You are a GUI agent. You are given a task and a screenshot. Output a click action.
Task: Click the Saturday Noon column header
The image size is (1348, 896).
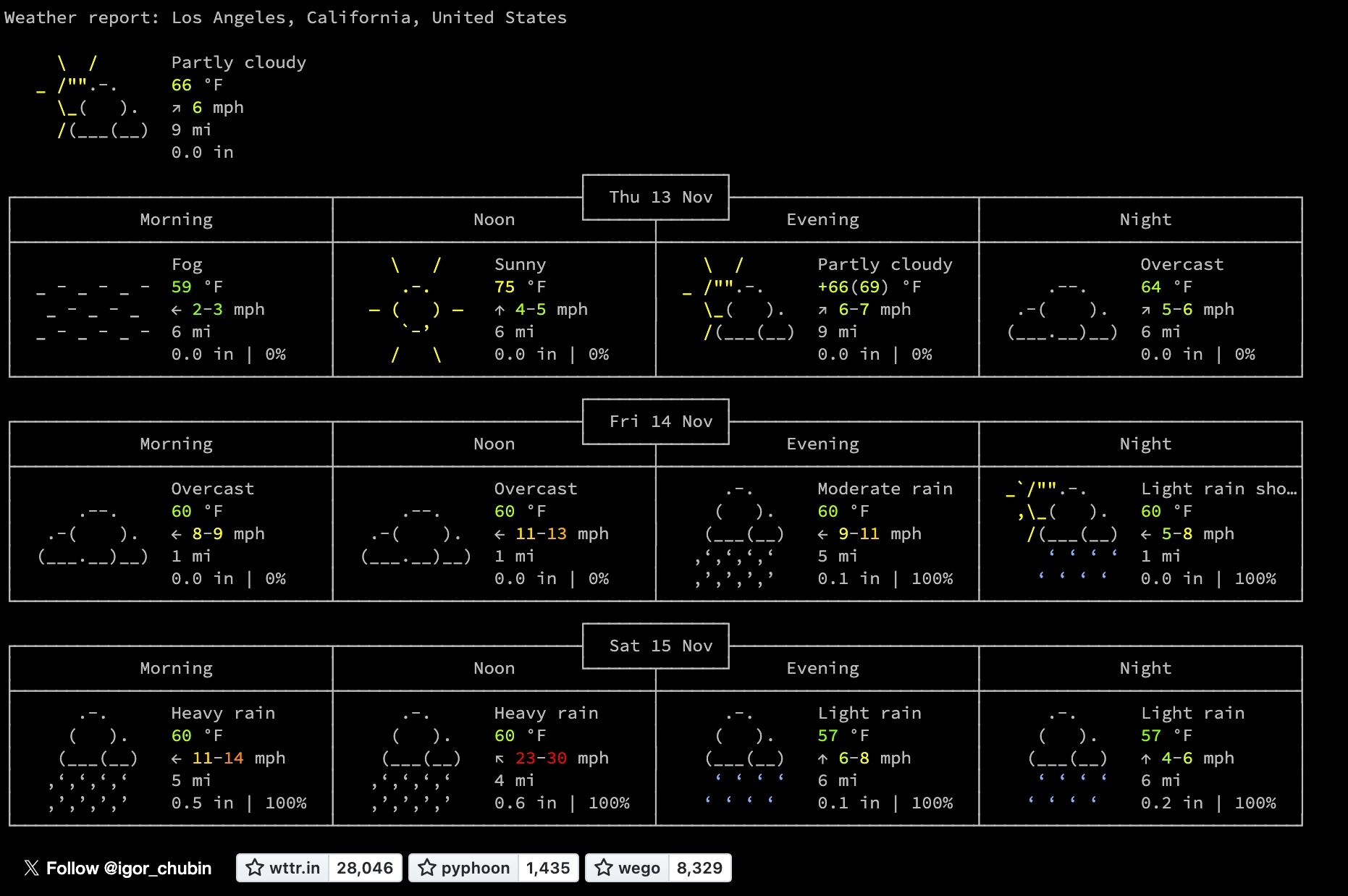click(494, 668)
